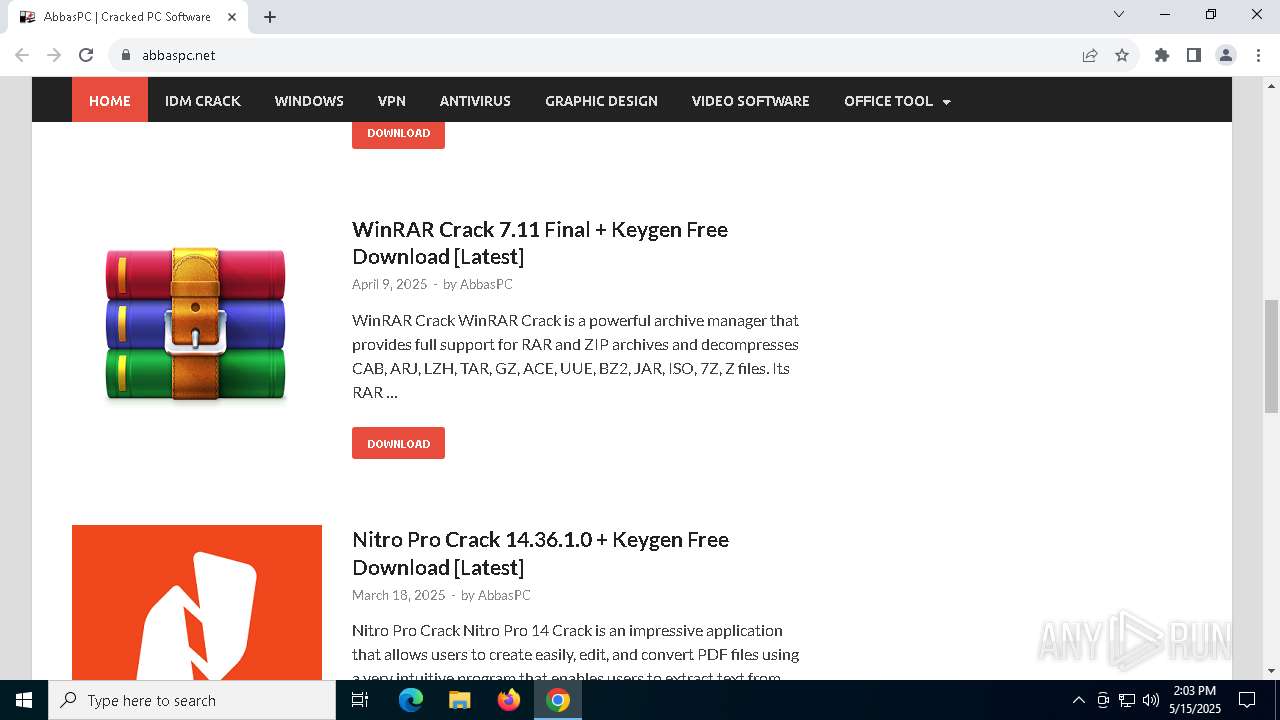Click the April 9, 2025 date link
Viewport: 1280px width, 720px height.
click(x=389, y=284)
